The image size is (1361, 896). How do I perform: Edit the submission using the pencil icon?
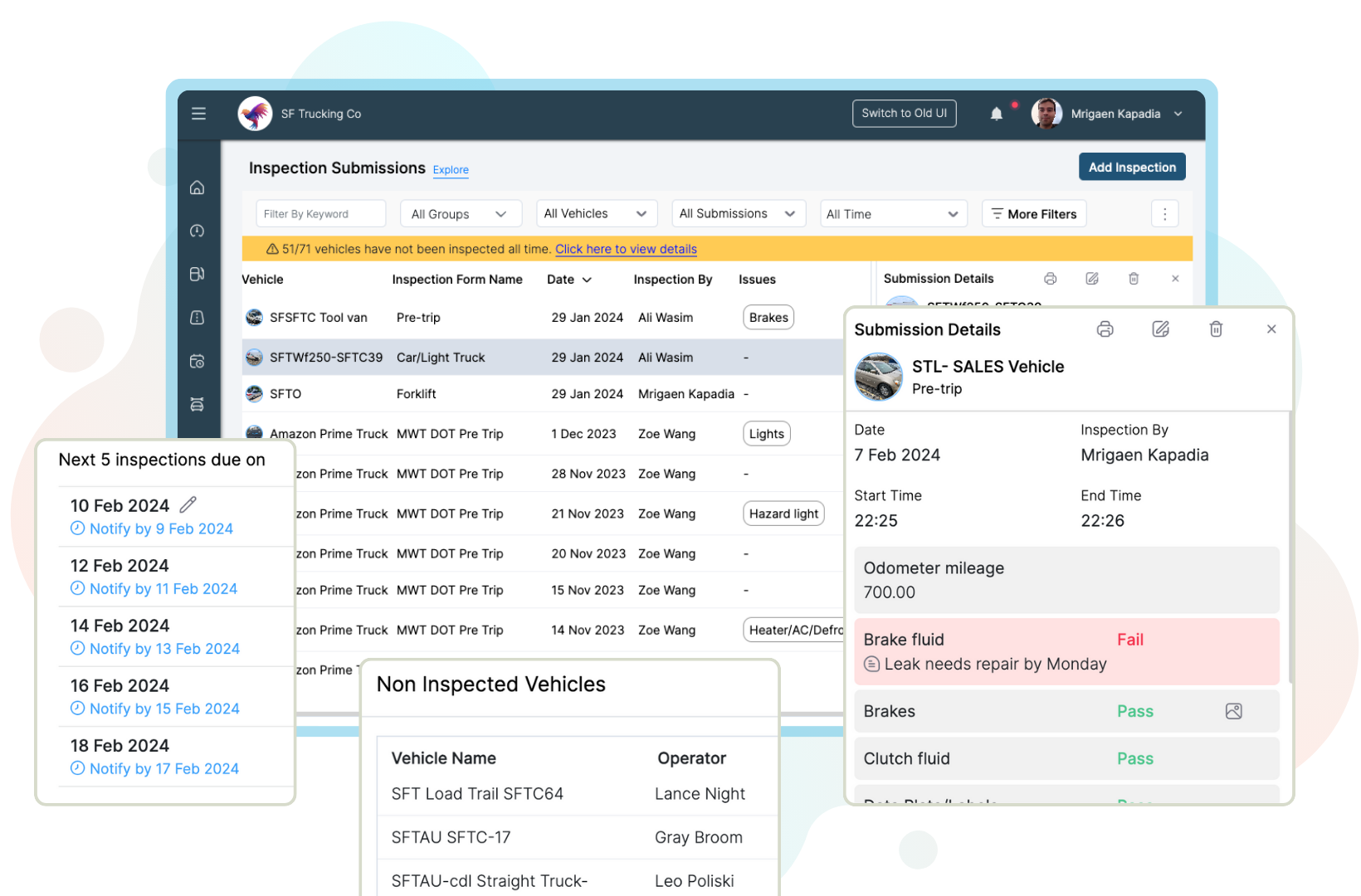(1160, 329)
